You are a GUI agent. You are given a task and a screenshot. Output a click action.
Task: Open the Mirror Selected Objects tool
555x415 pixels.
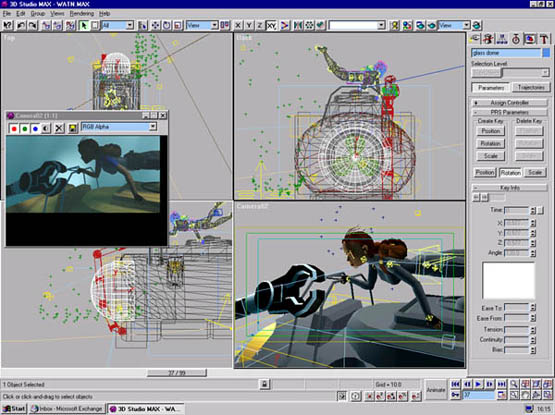click(x=298, y=25)
